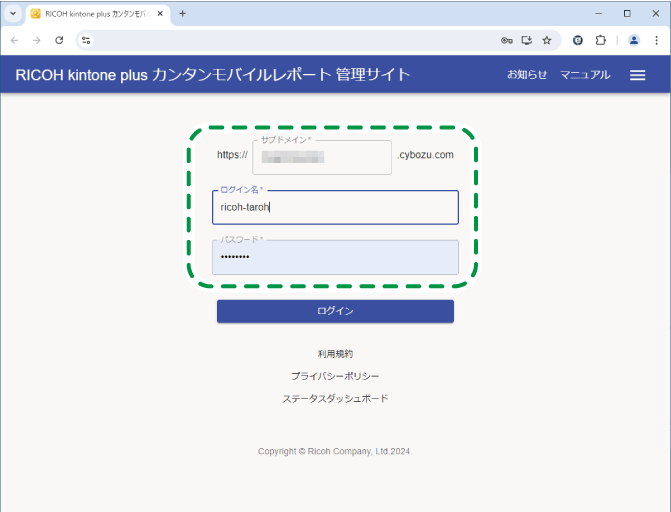Click the browser forward arrow
Image resolution: width=671 pixels, height=512 pixels.
[37, 40]
